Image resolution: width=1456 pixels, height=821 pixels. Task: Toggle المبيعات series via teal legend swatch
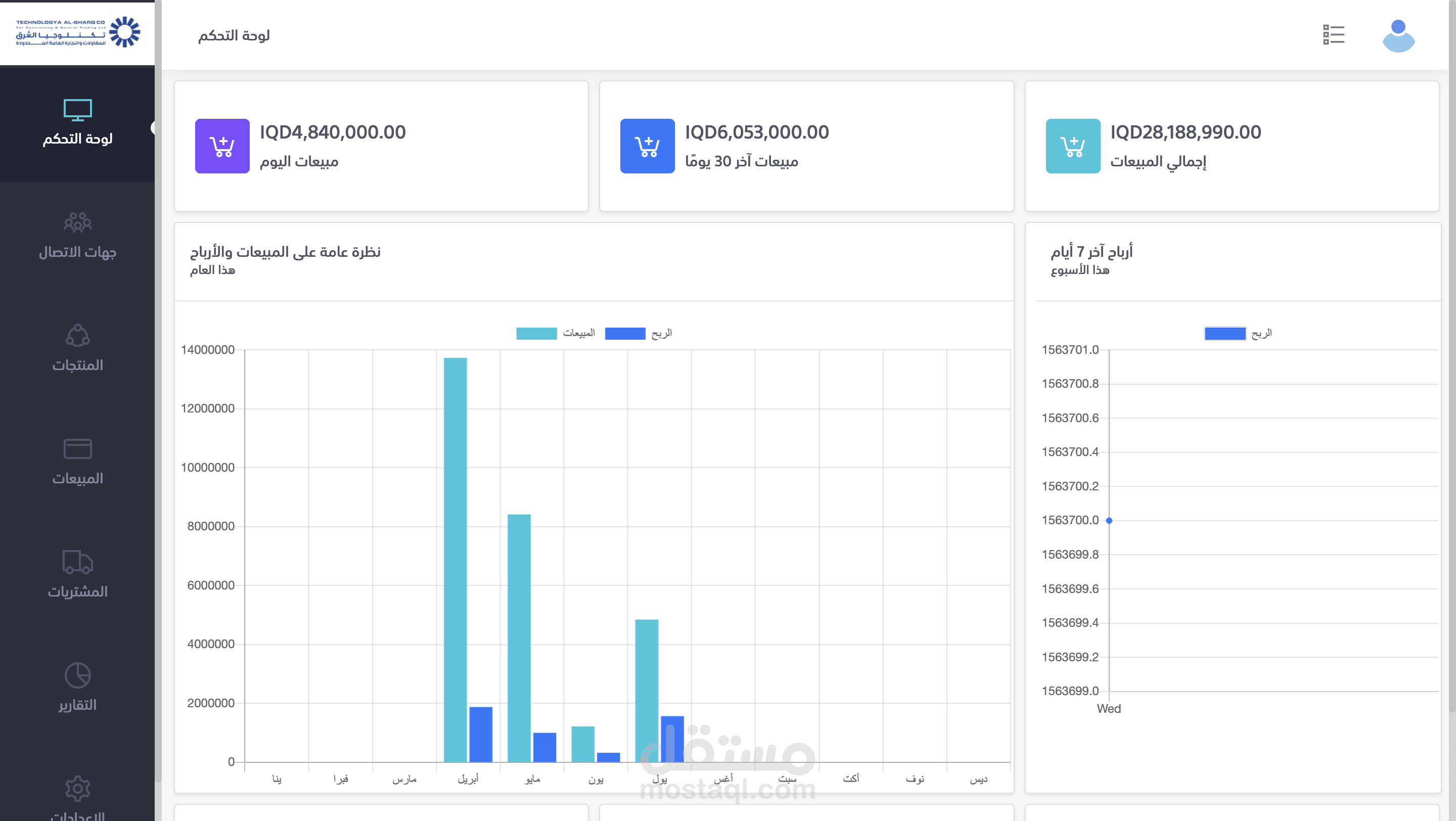tap(536, 334)
